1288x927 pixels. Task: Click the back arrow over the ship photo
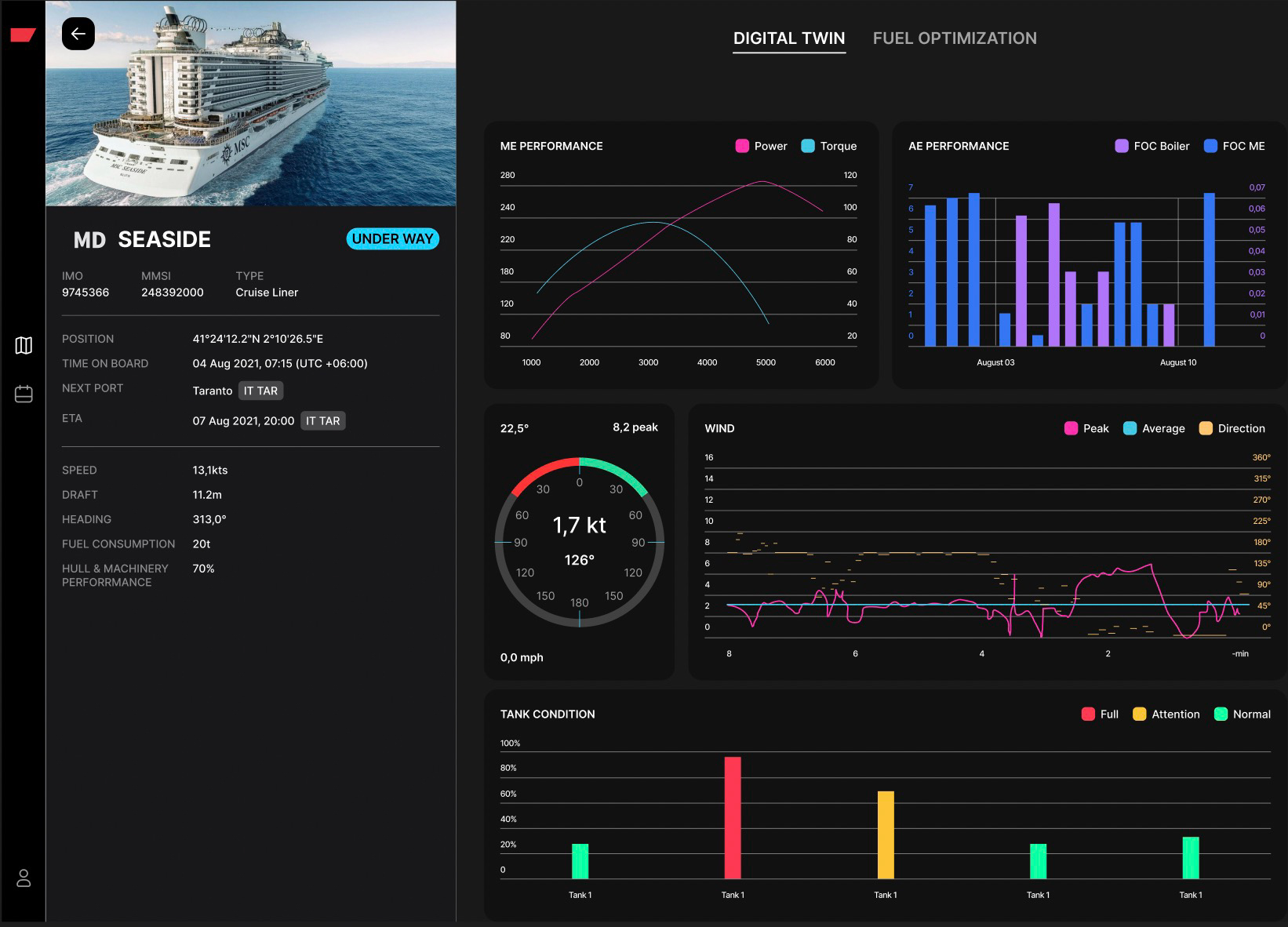pos(78,34)
